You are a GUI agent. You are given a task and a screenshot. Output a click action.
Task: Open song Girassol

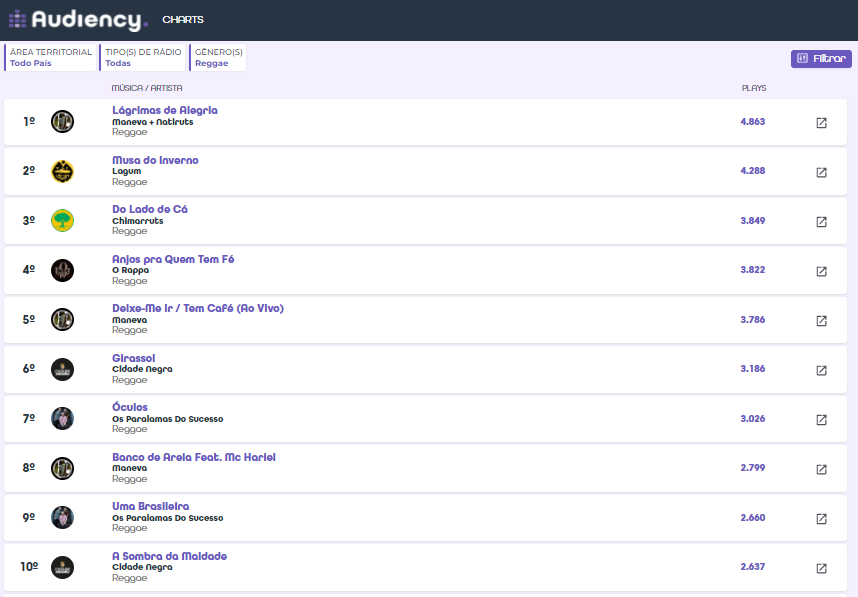pos(134,358)
